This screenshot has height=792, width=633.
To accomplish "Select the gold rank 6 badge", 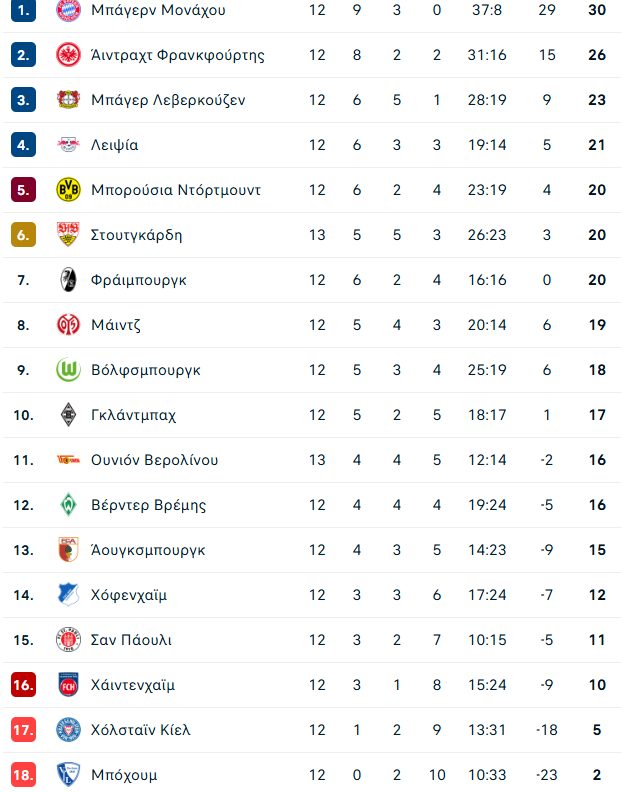I will click(23, 235).
